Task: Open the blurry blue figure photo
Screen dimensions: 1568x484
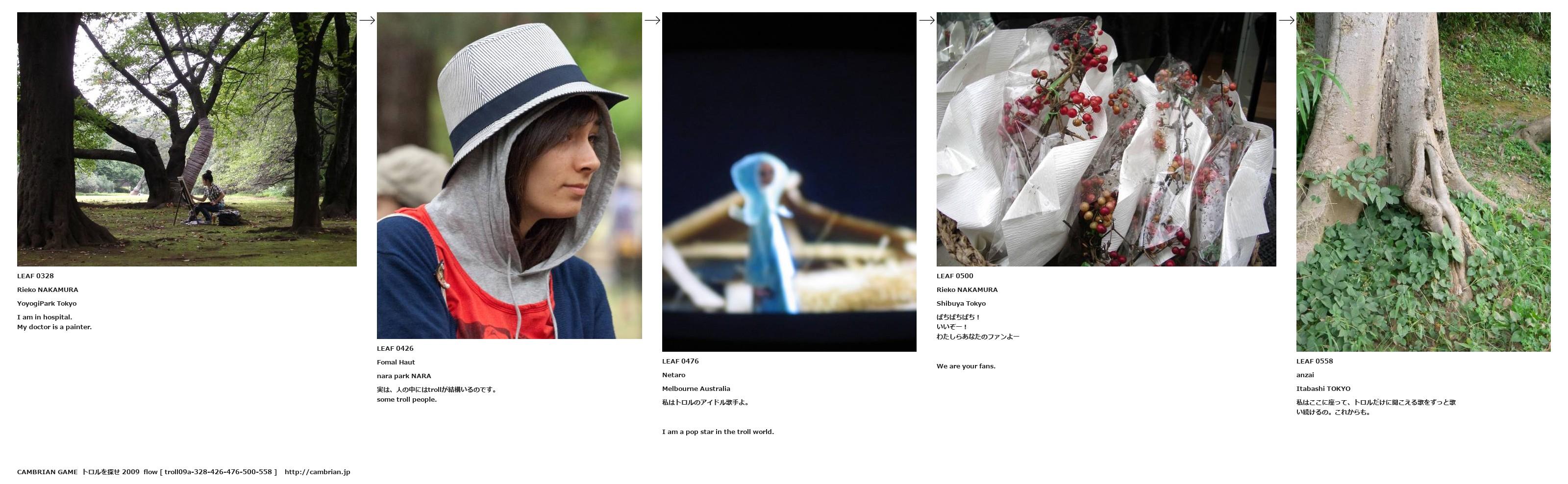Action: (x=790, y=182)
